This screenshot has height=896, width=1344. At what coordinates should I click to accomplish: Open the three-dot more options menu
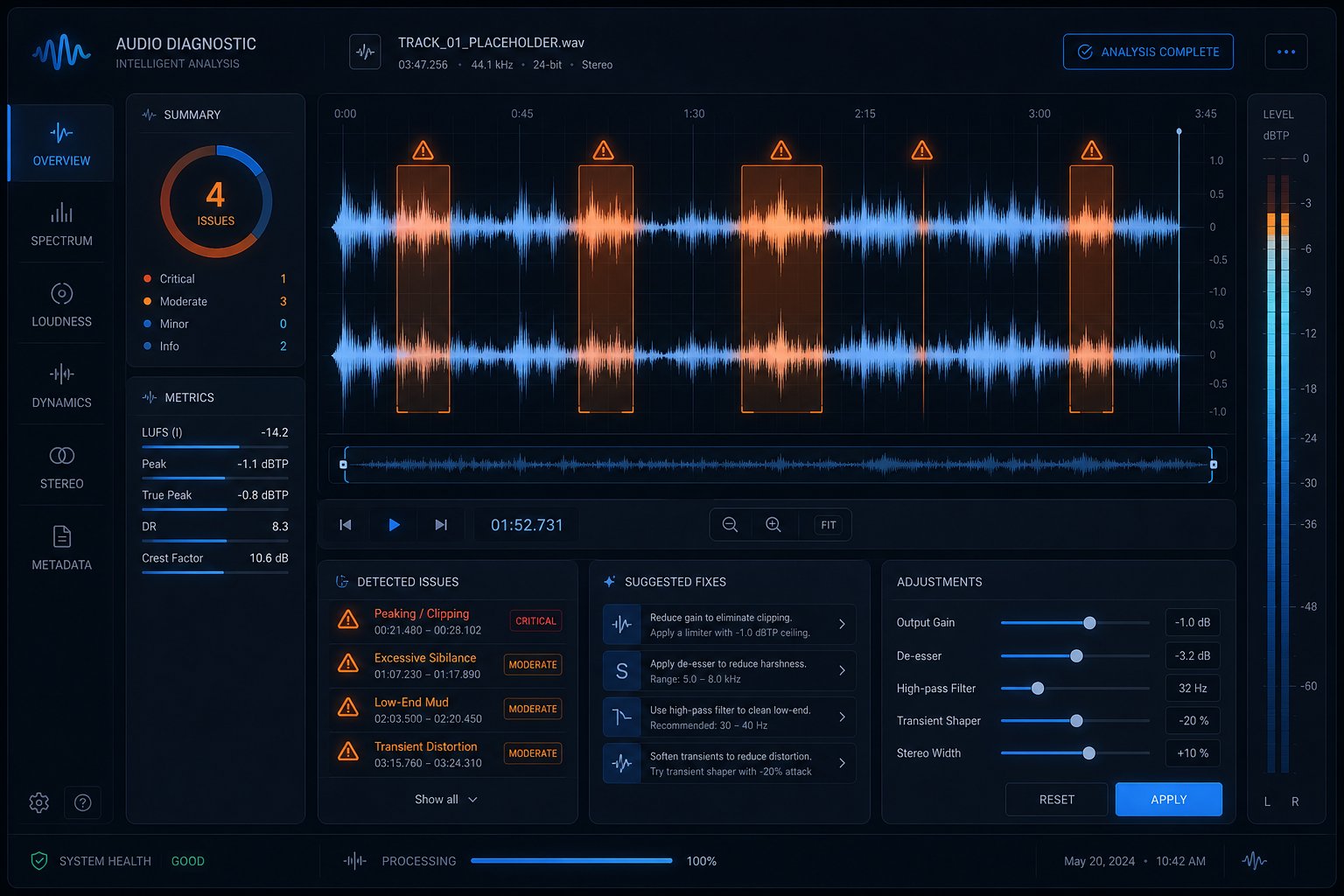coord(1286,52)
